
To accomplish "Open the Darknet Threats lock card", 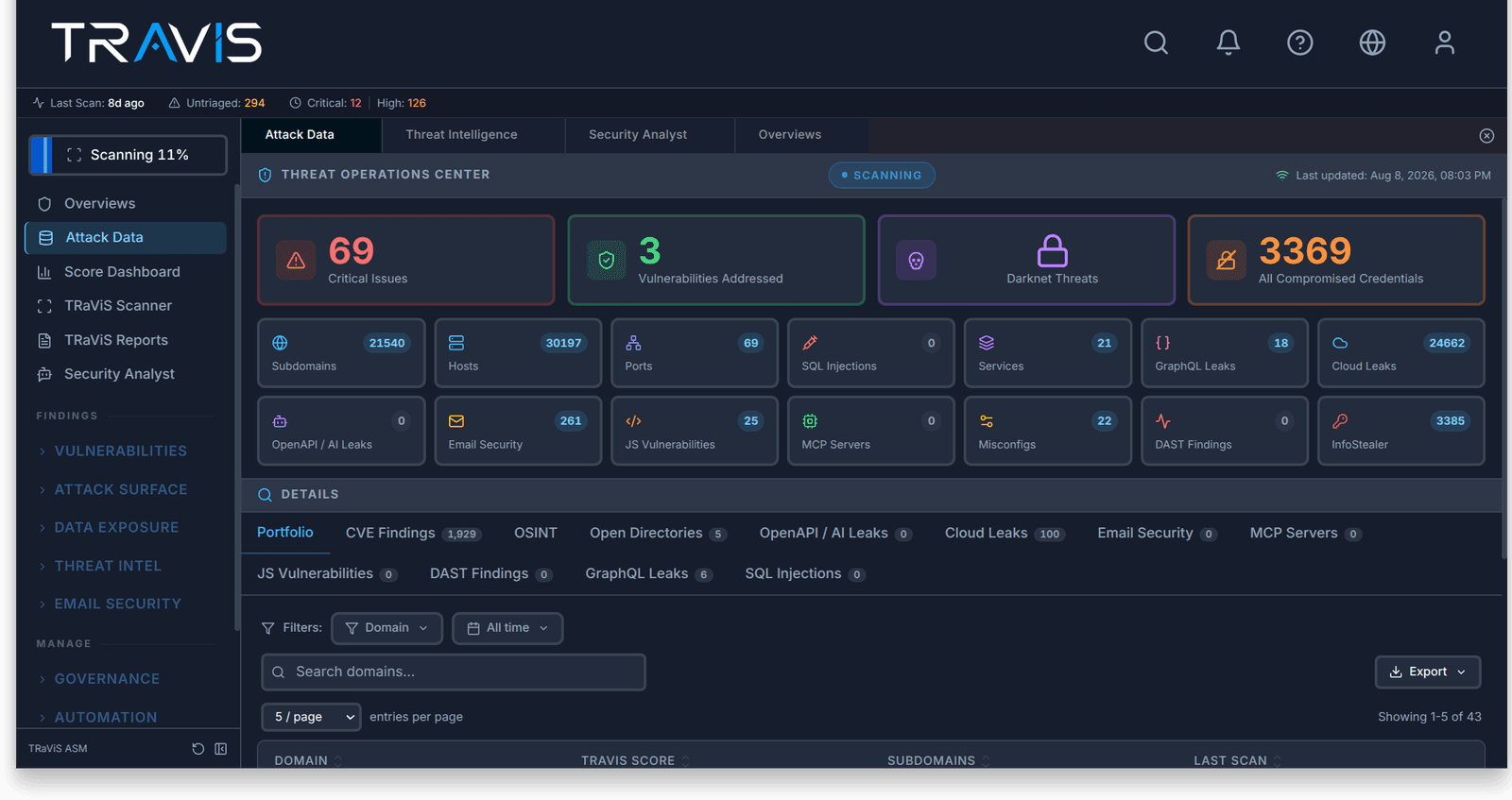I will click(x=1026, y=260).
